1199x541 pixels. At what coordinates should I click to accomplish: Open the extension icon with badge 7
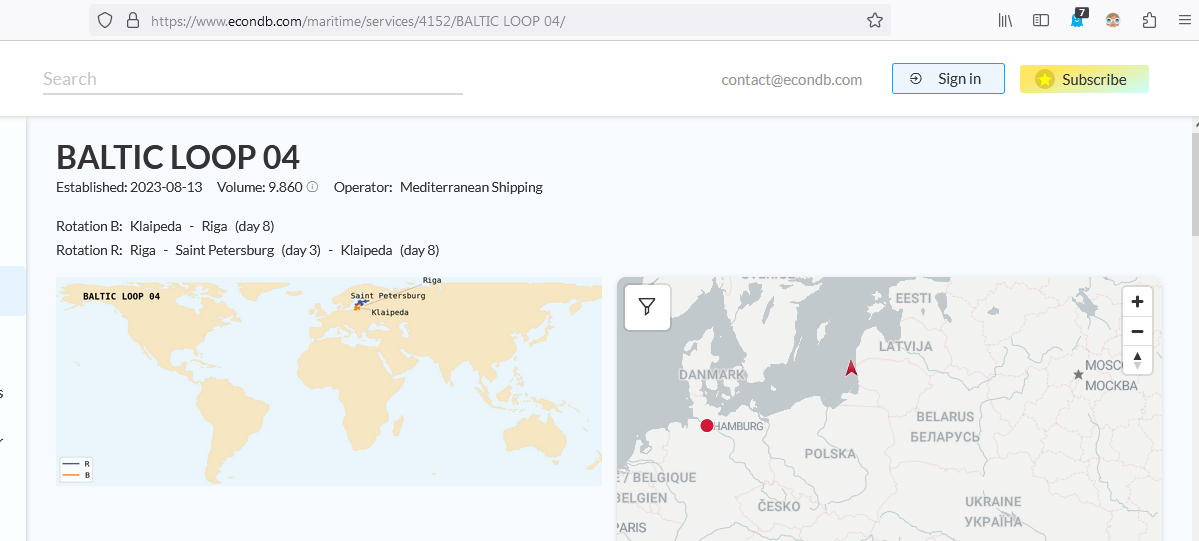tap(1077, 19)
